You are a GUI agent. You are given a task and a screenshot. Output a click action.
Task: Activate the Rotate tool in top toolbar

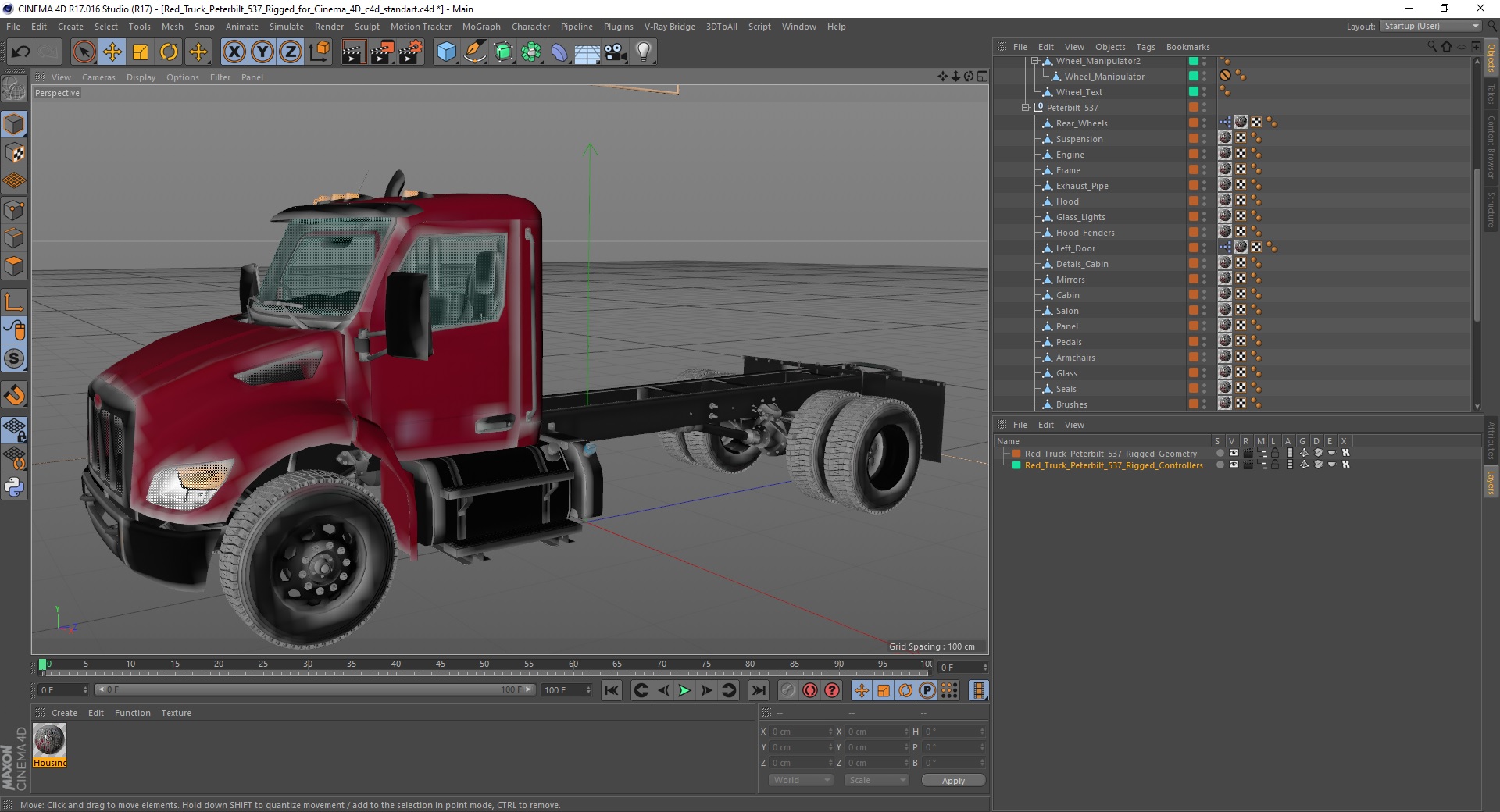(x=169, y=52)
